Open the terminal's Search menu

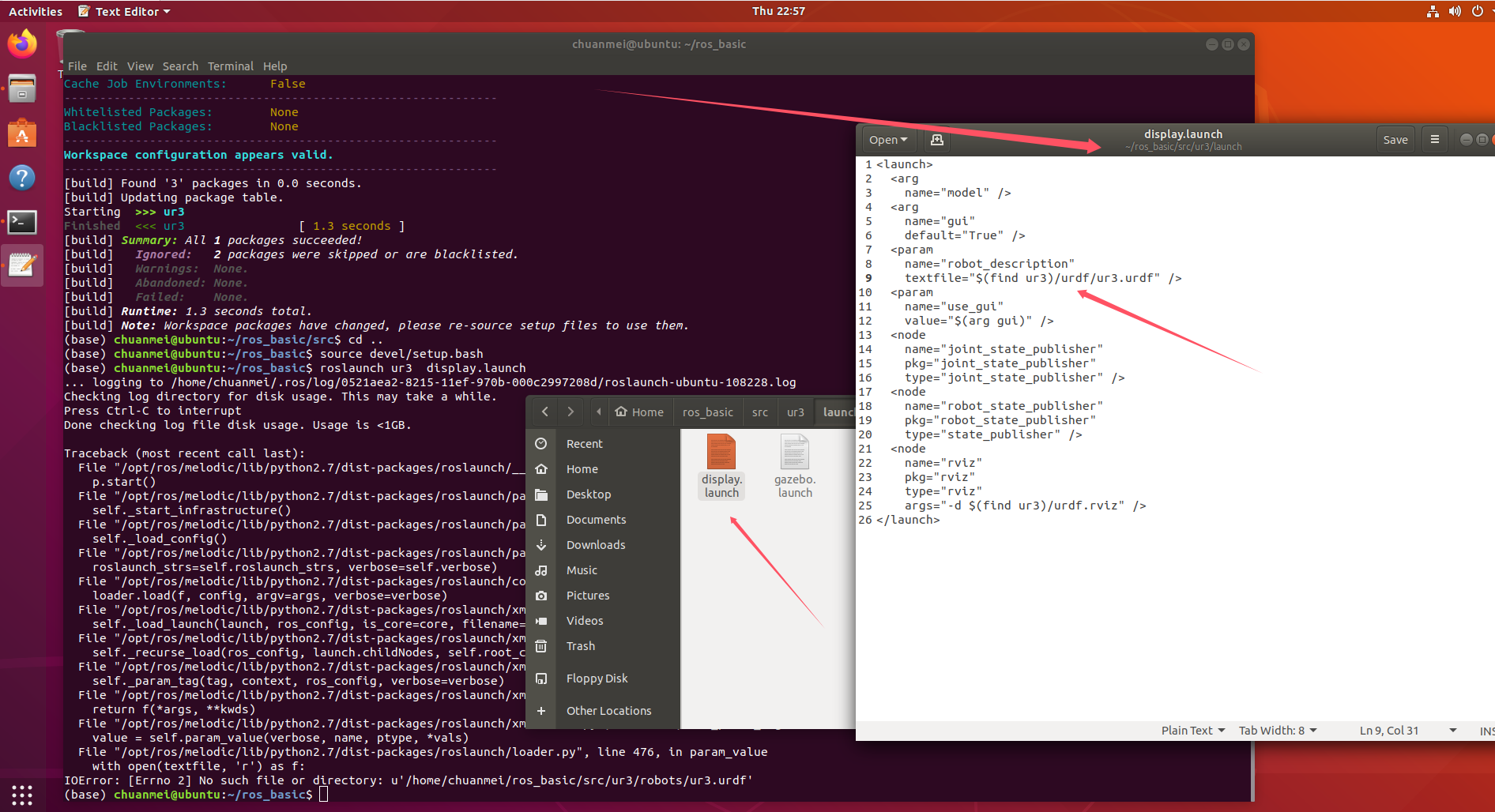[x=180, y=66]
